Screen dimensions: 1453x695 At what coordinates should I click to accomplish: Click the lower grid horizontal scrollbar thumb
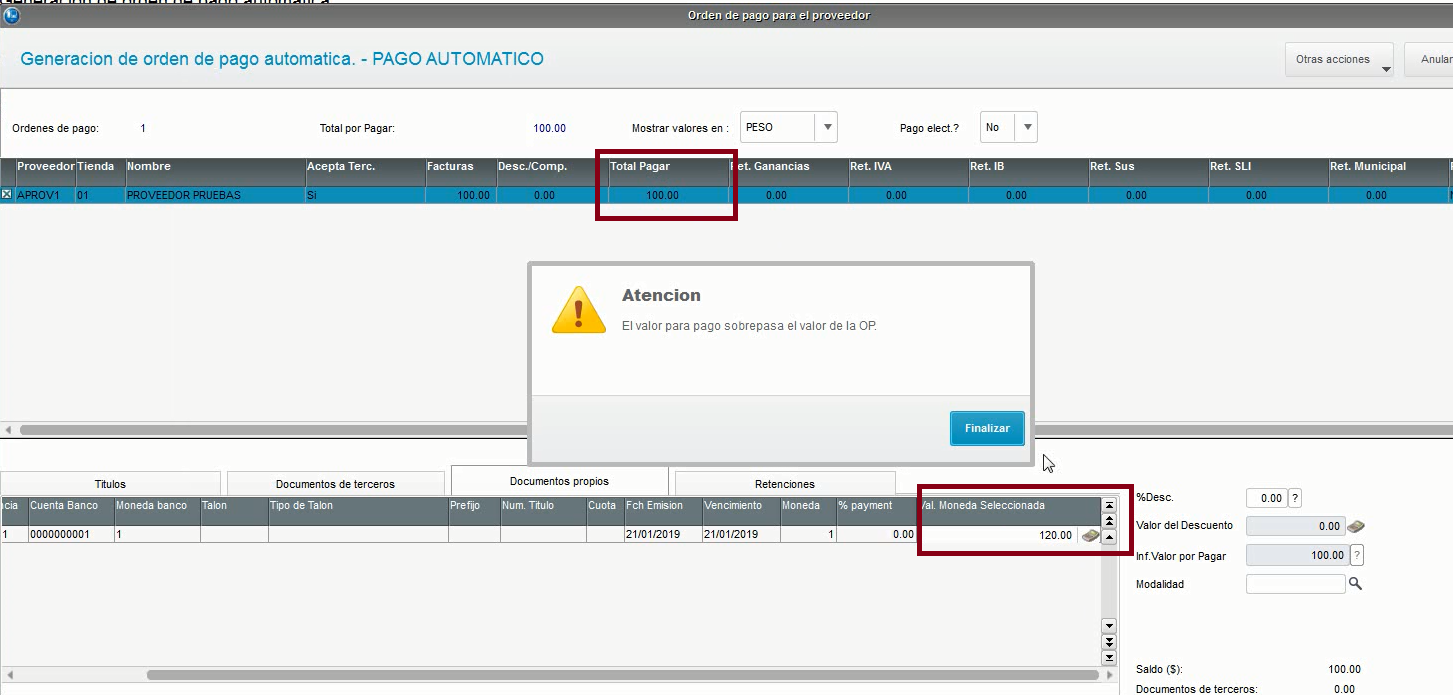[624, 675]
